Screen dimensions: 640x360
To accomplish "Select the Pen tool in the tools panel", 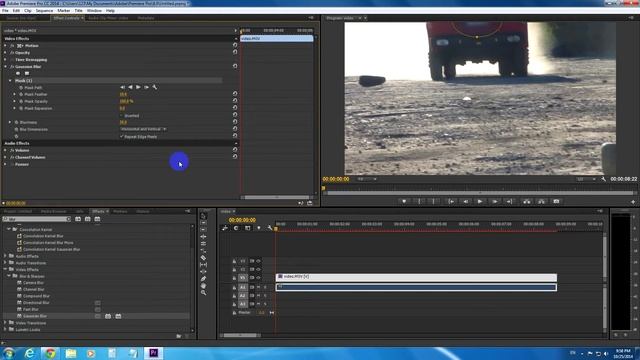I will [x=203, y=279].
